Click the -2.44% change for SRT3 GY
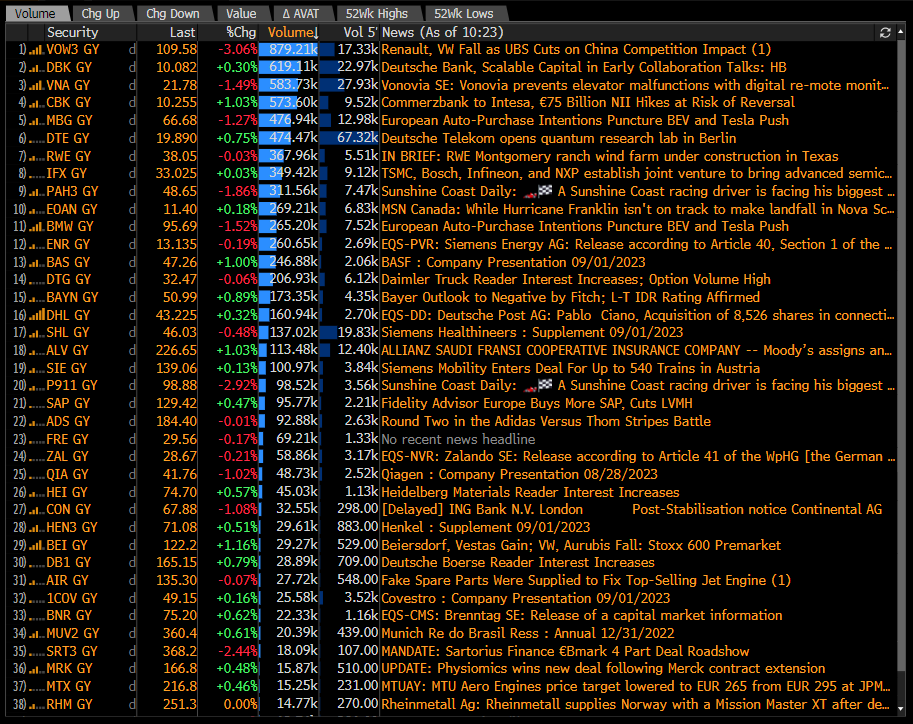 point(237,651)
